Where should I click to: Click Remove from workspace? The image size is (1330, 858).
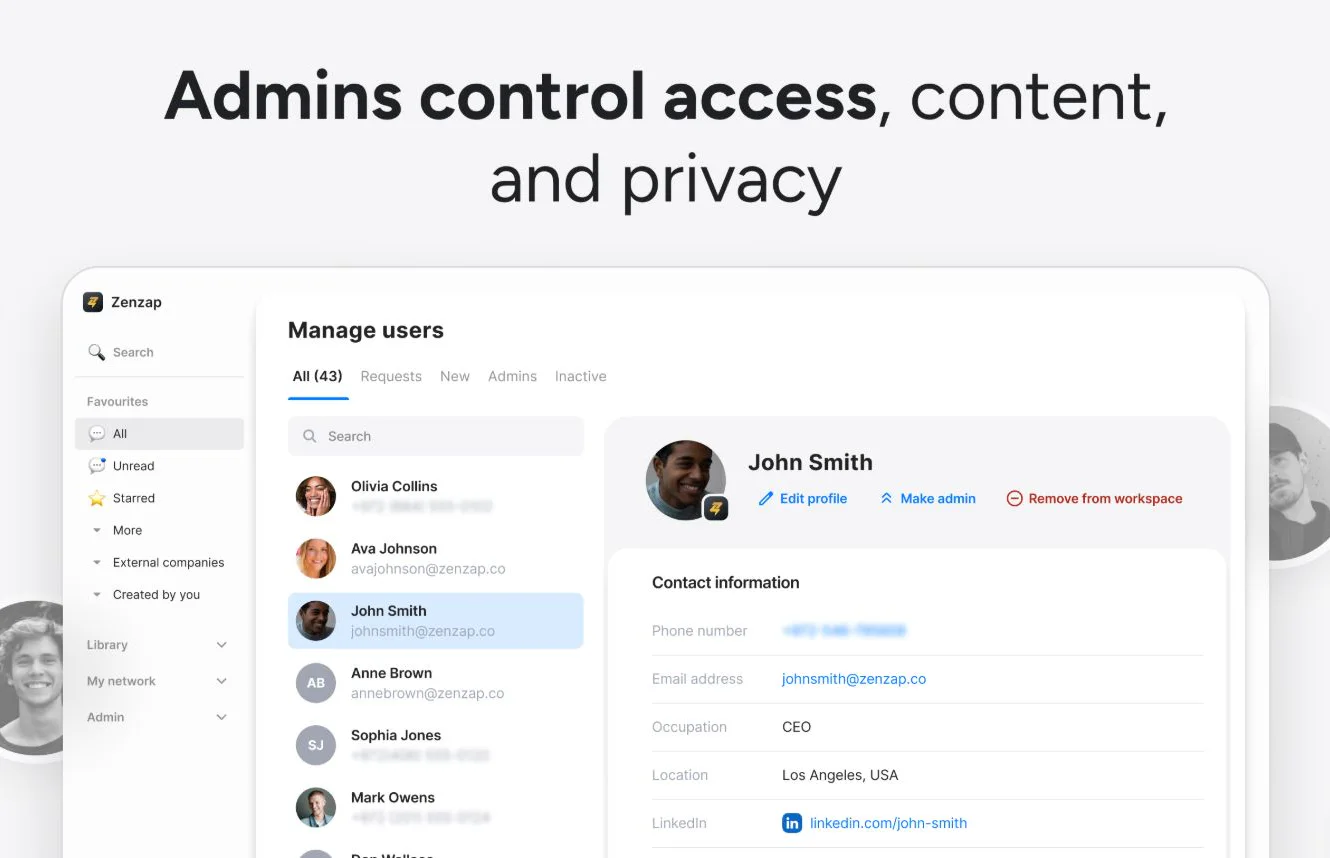[x=1094, y=498]
